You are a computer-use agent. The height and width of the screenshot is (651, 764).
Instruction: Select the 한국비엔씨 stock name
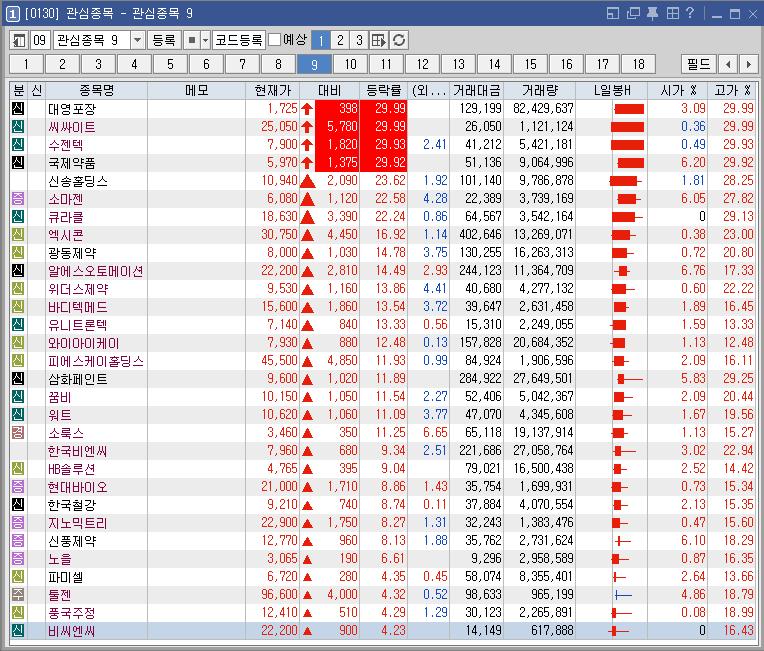[77, 451]
